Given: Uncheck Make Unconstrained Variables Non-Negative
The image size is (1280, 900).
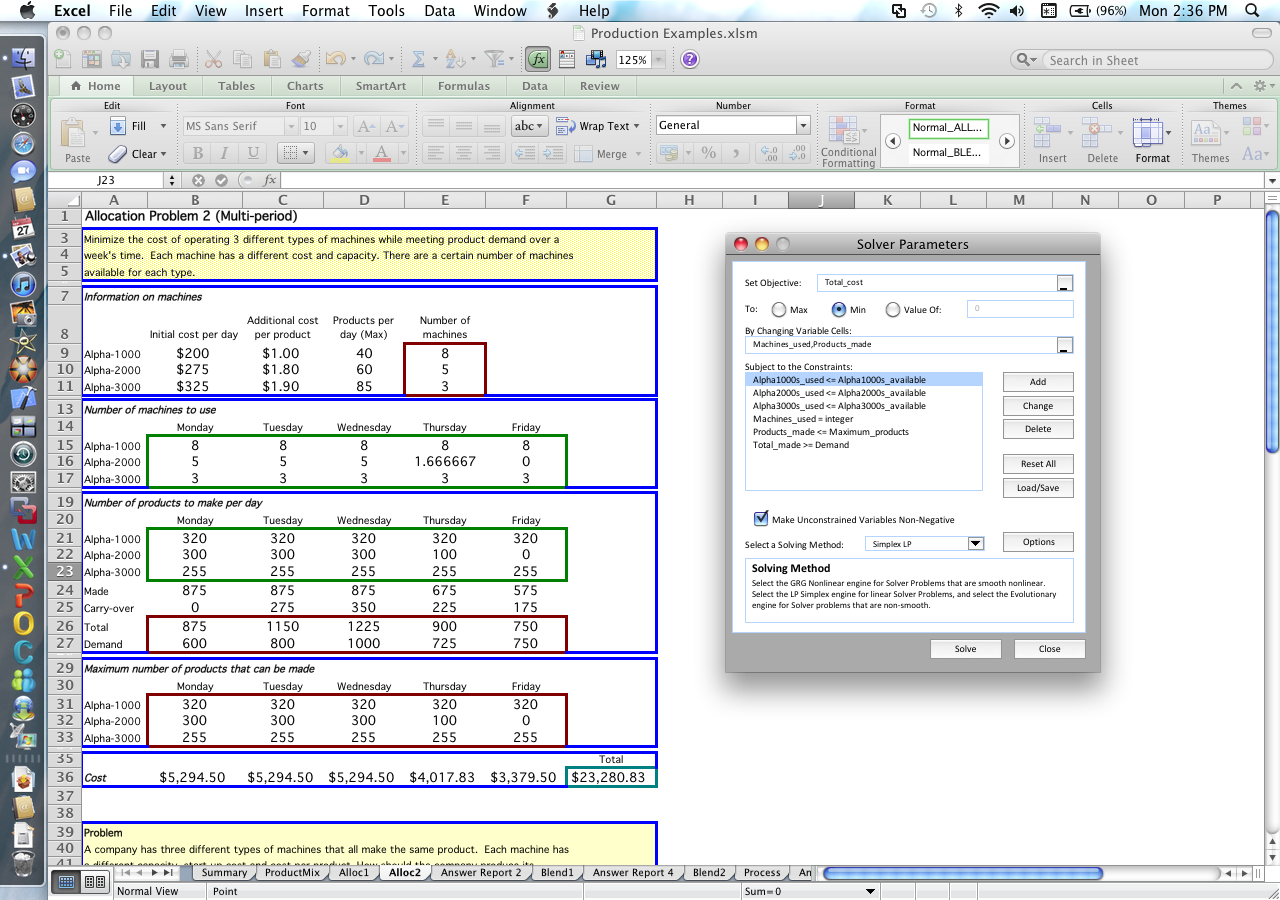Looking at the screenshot, I should 762,519.
